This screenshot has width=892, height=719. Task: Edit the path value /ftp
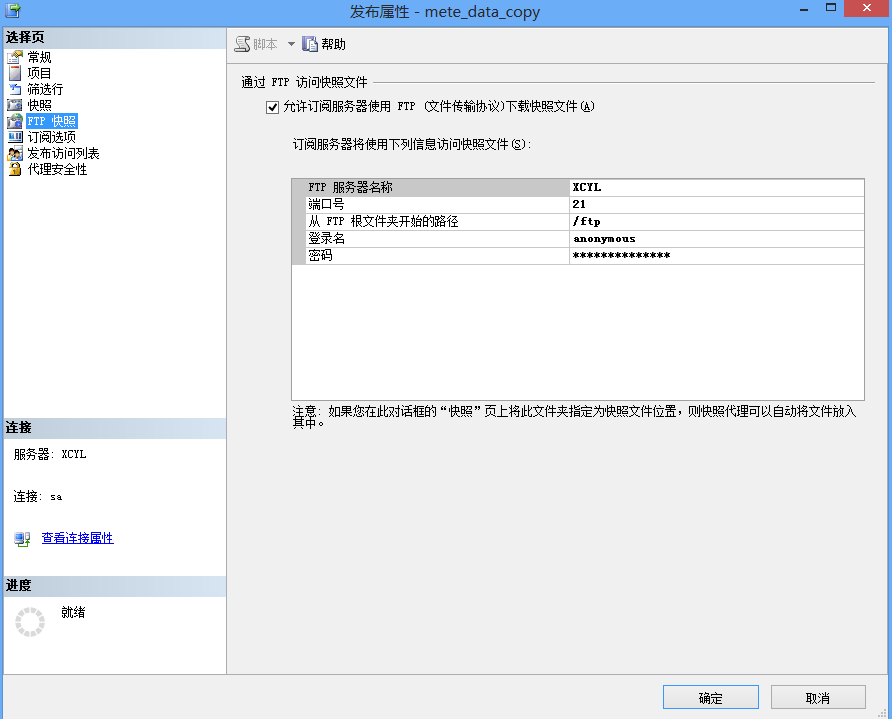pyautogui.click(x=717, y=221)
